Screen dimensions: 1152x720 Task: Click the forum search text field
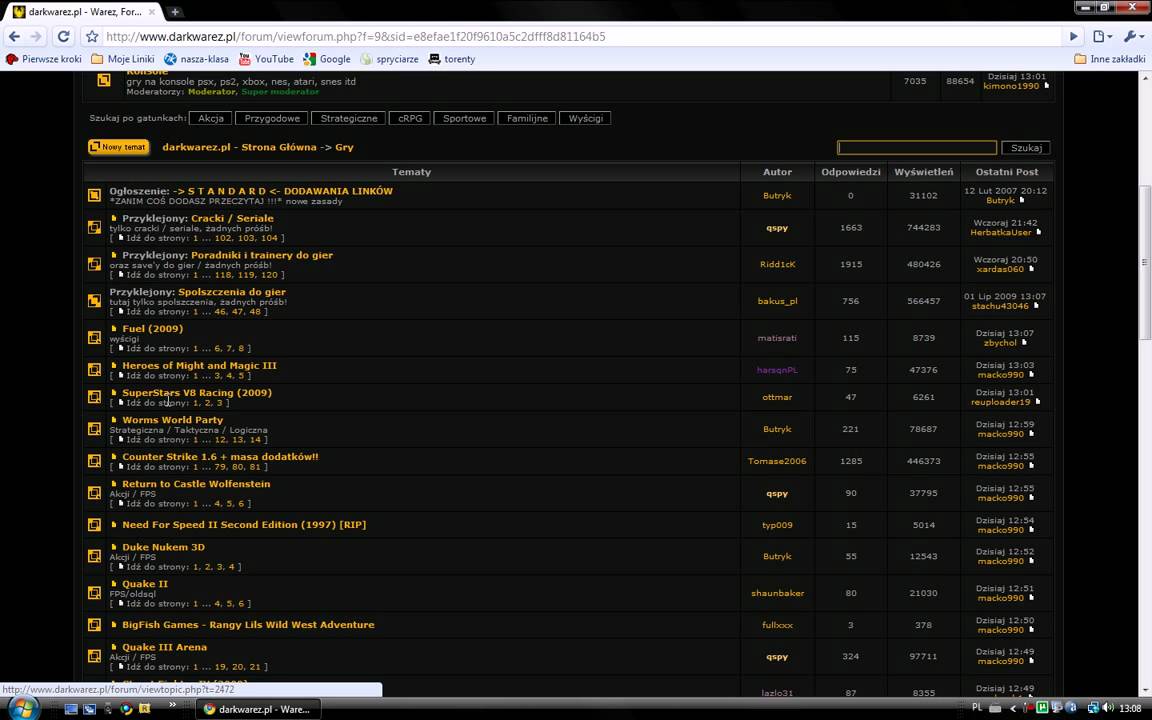tap(917, 148)
